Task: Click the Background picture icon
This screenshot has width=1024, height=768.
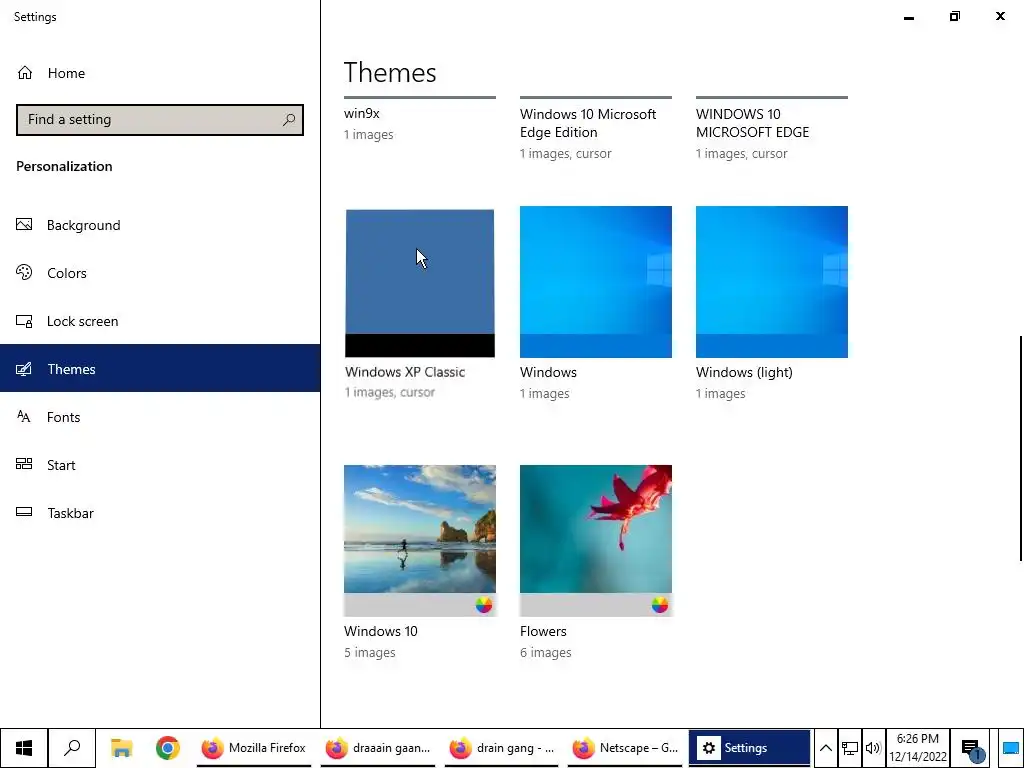Action: pos(24,225)
